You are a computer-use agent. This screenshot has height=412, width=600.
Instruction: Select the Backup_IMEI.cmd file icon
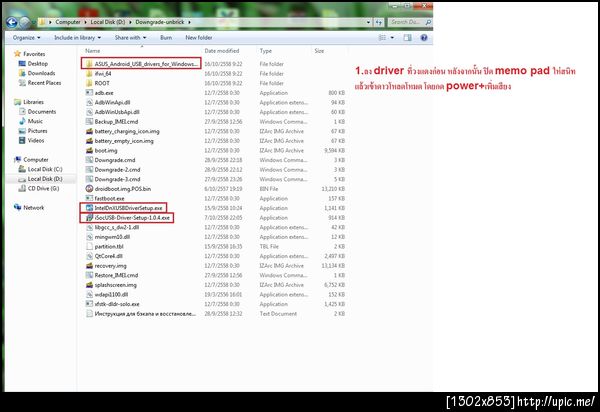(89, 121)
